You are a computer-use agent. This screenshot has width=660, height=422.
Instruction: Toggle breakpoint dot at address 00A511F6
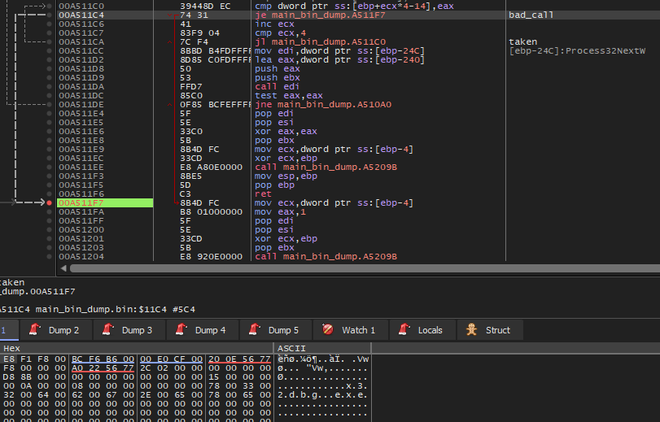pyautogui.click(x=49, y=194)
